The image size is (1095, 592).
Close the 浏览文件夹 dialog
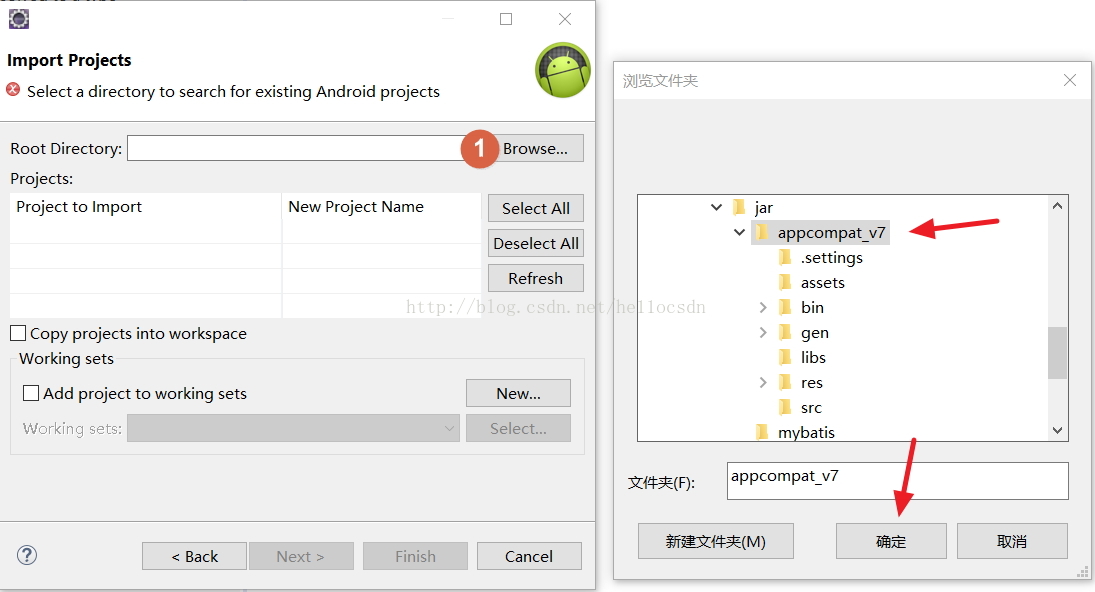(1070, 80)
